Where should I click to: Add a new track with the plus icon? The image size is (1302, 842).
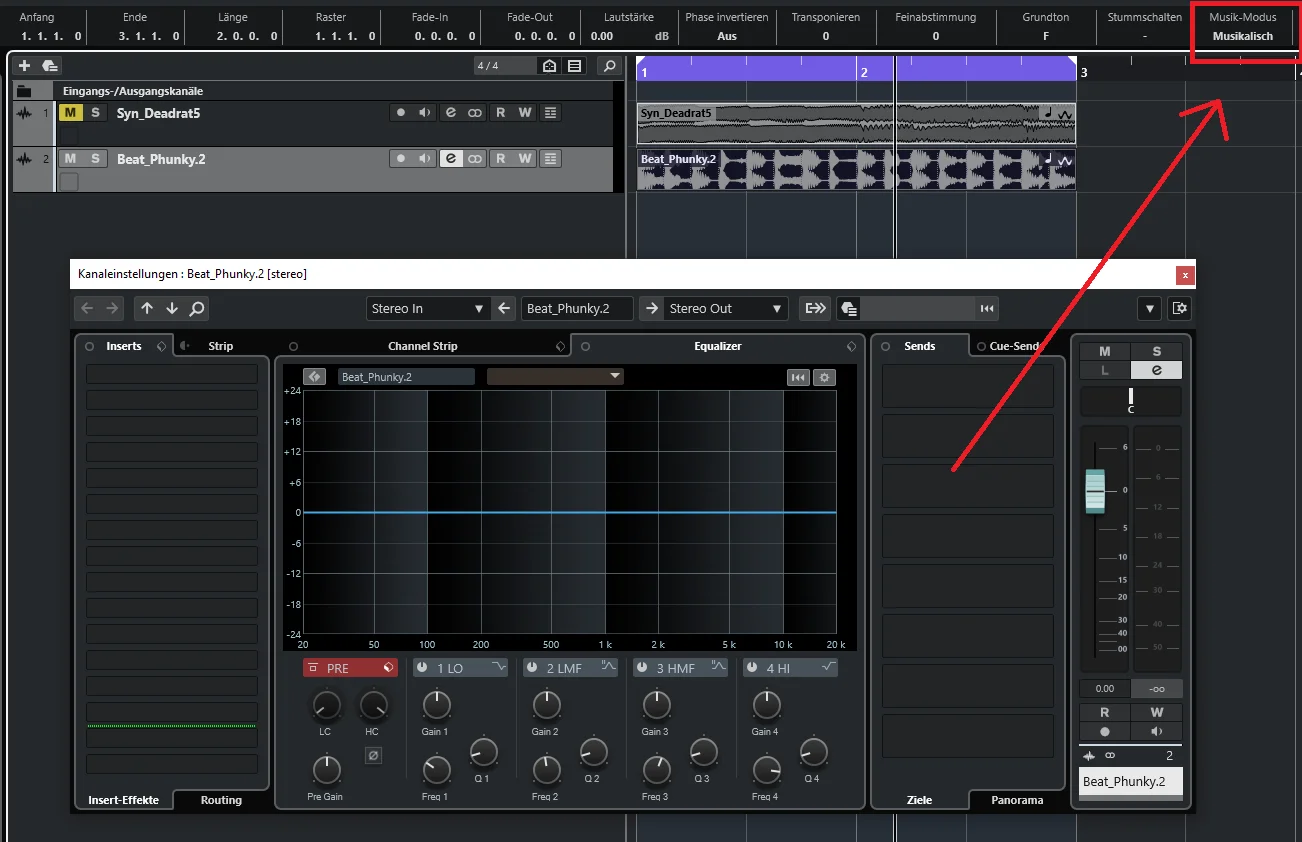click(25, 66)
